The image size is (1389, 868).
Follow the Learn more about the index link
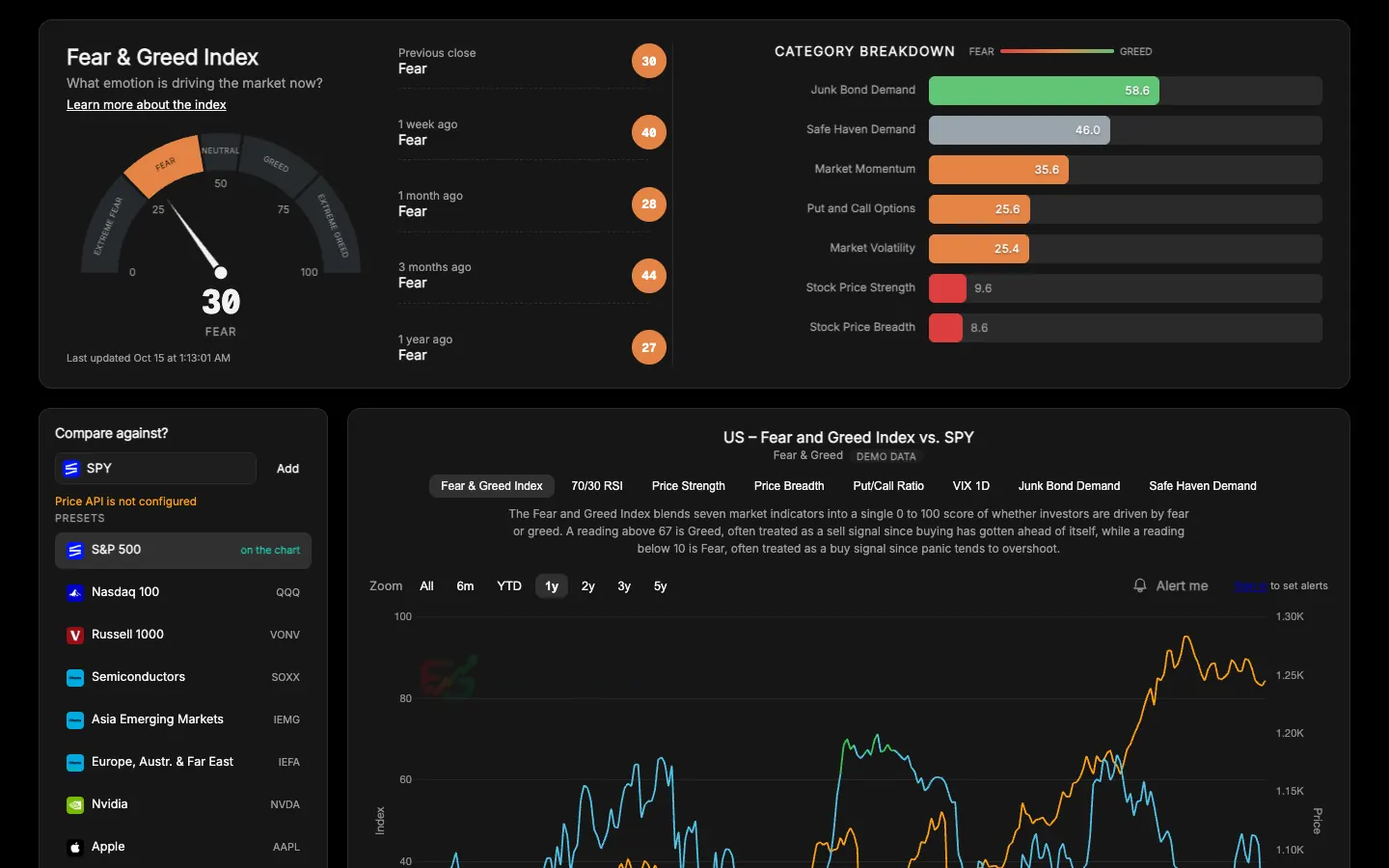pos(147,104)
